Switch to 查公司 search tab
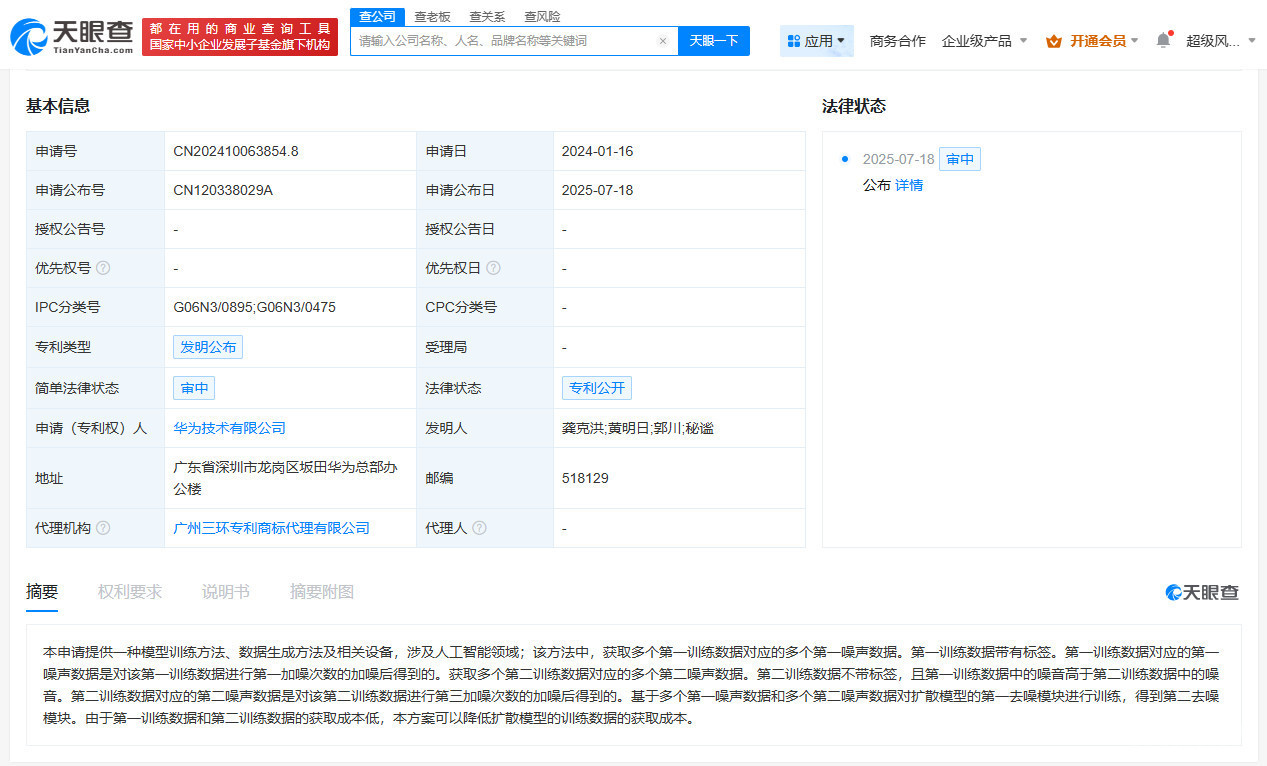Image resolution: width=1267 pixels, height=766 pixels. pos(377,16)
